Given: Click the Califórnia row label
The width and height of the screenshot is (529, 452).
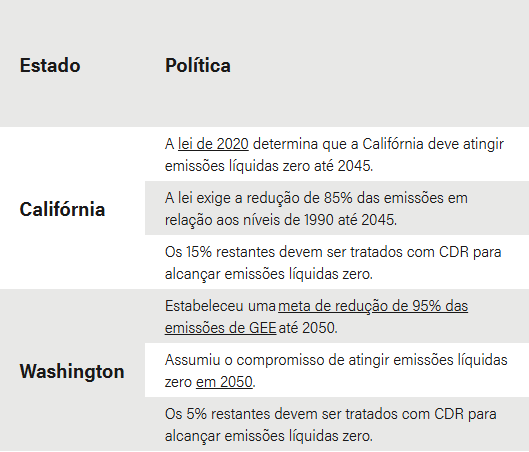Looking at the screenshot, I should tap(62, 209).
